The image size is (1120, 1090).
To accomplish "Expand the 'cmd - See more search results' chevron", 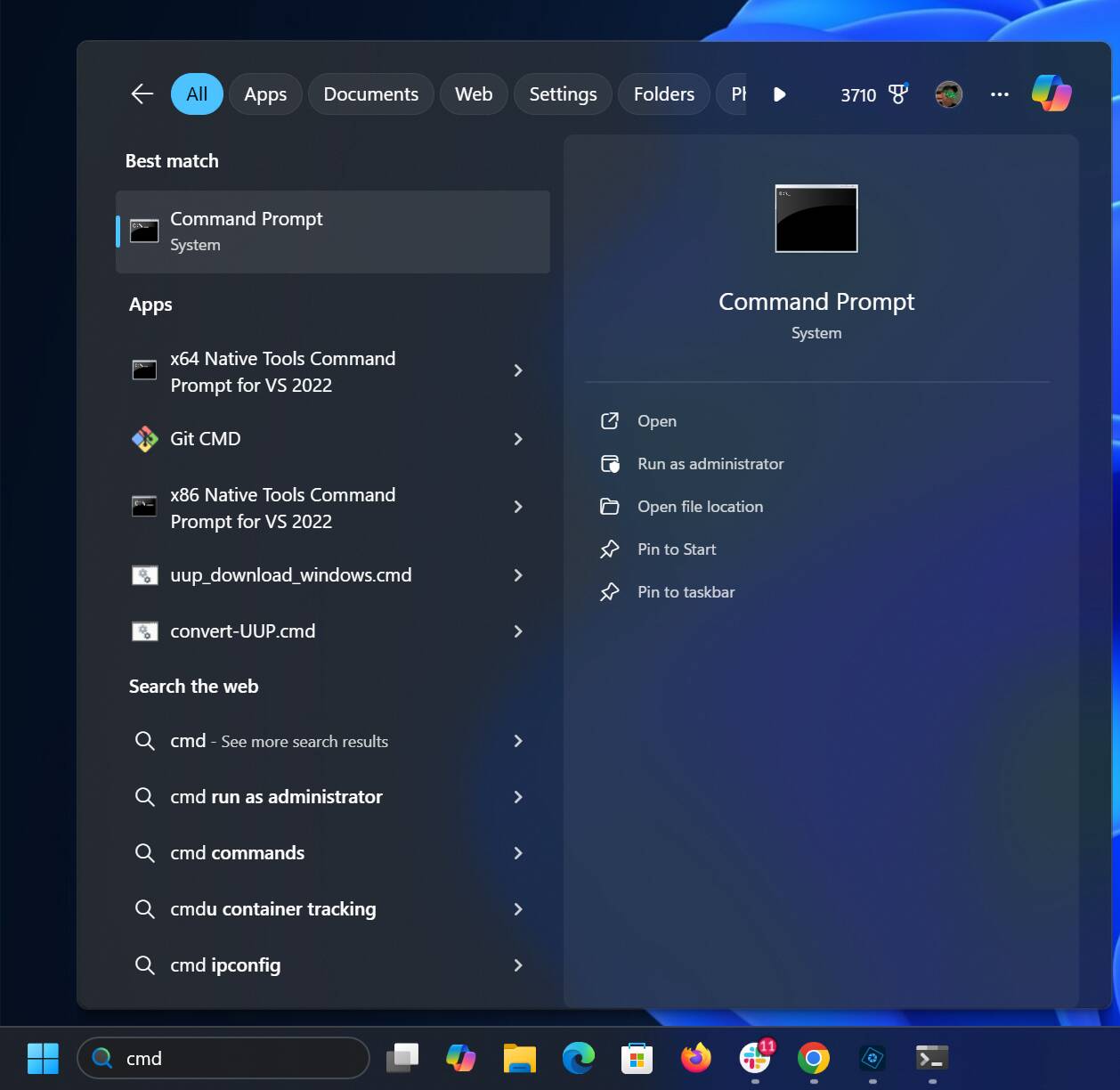I will coord(518,741).
